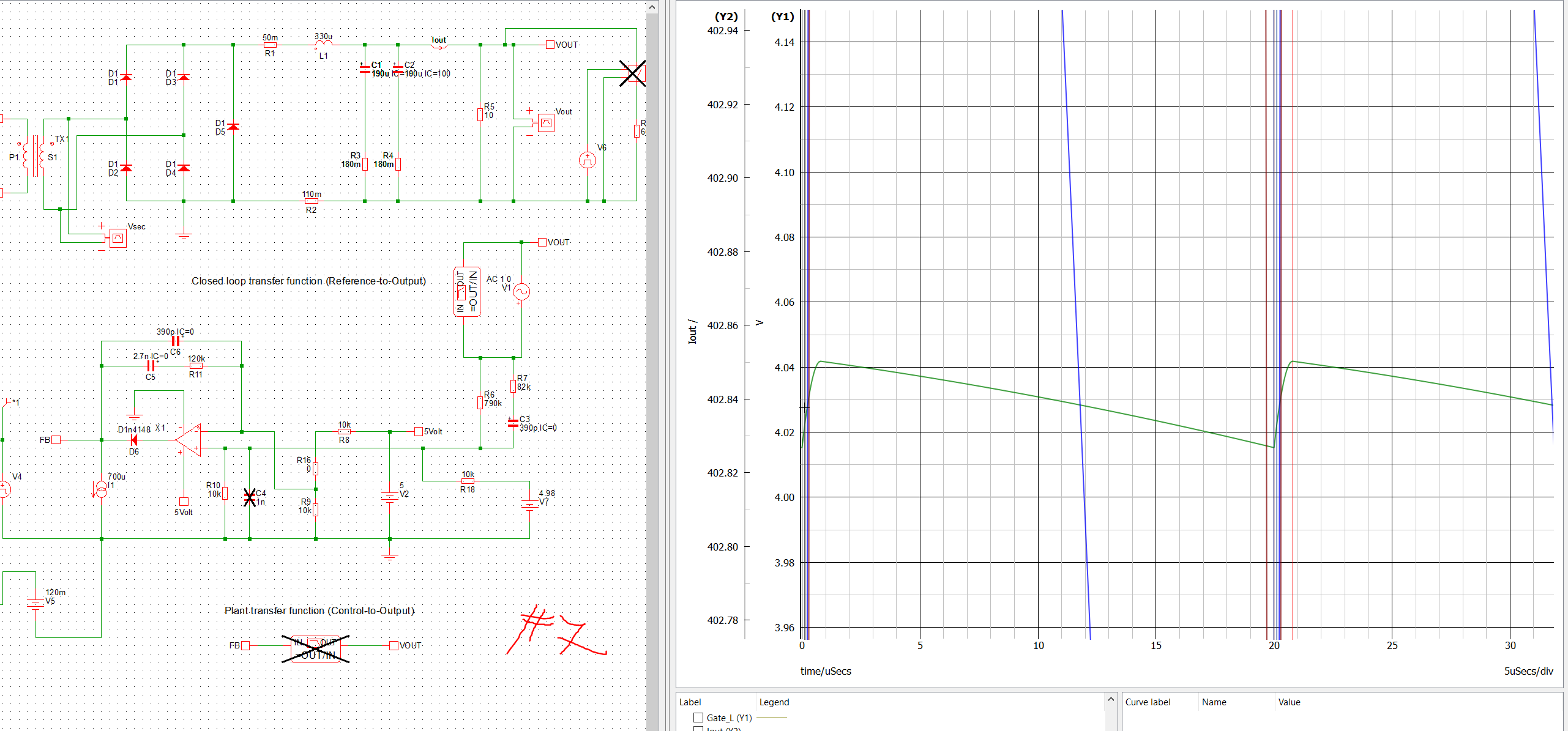Image resolution: width=1568 pixels, height=731 pixels.
Task: Select capacitor C2 symbol
Action: 398,68
